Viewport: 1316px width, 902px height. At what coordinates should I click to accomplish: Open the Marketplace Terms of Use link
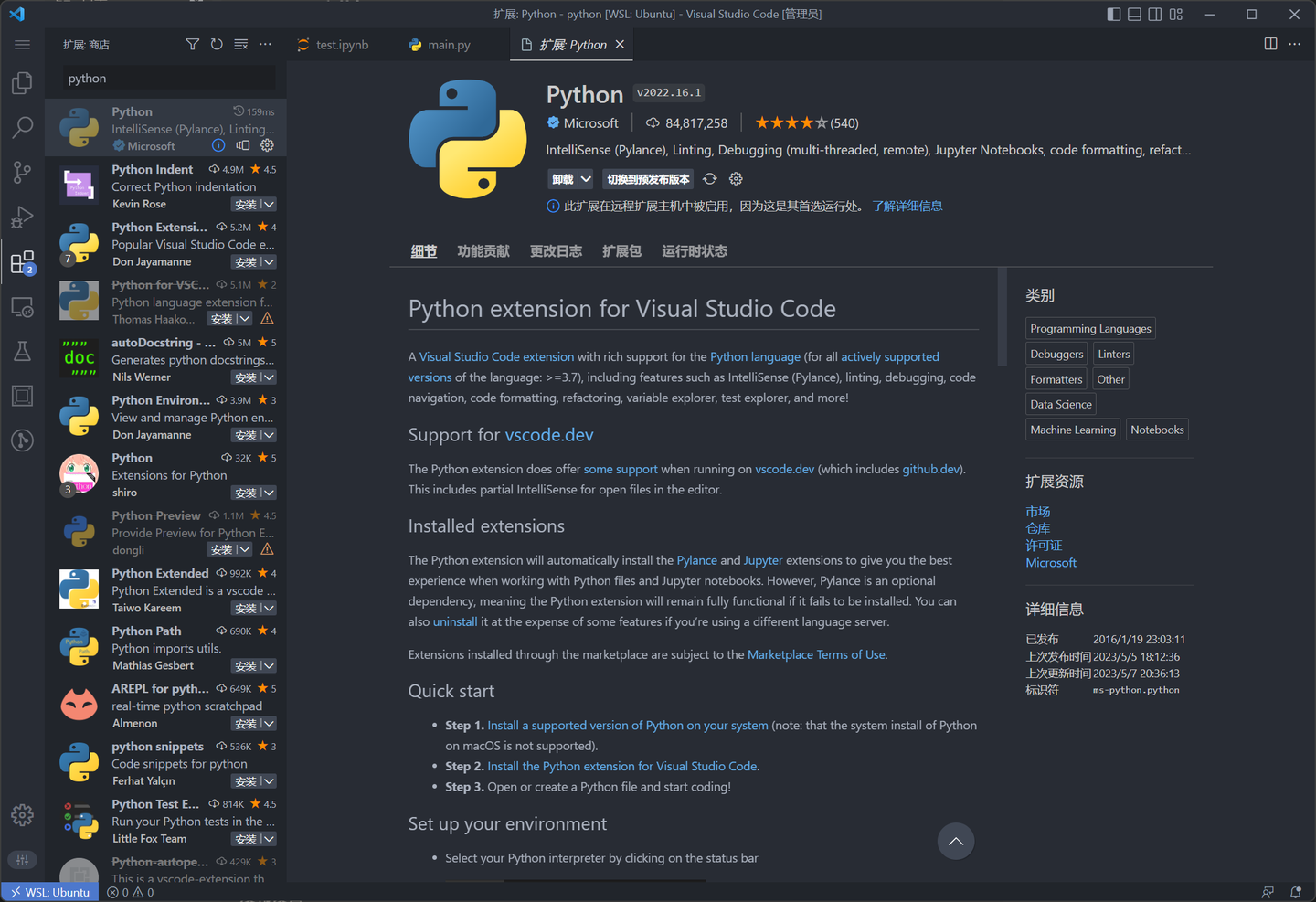pos(816,654)
